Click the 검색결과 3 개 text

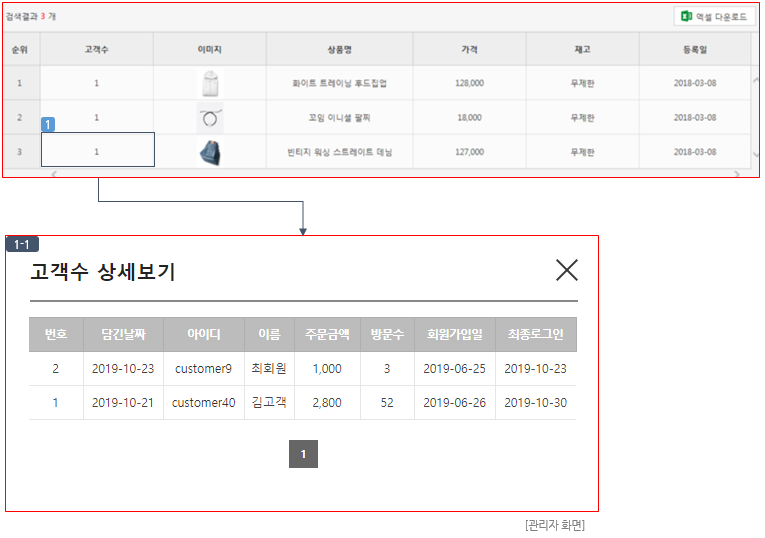pyautogui.click(x=31, y=17)
